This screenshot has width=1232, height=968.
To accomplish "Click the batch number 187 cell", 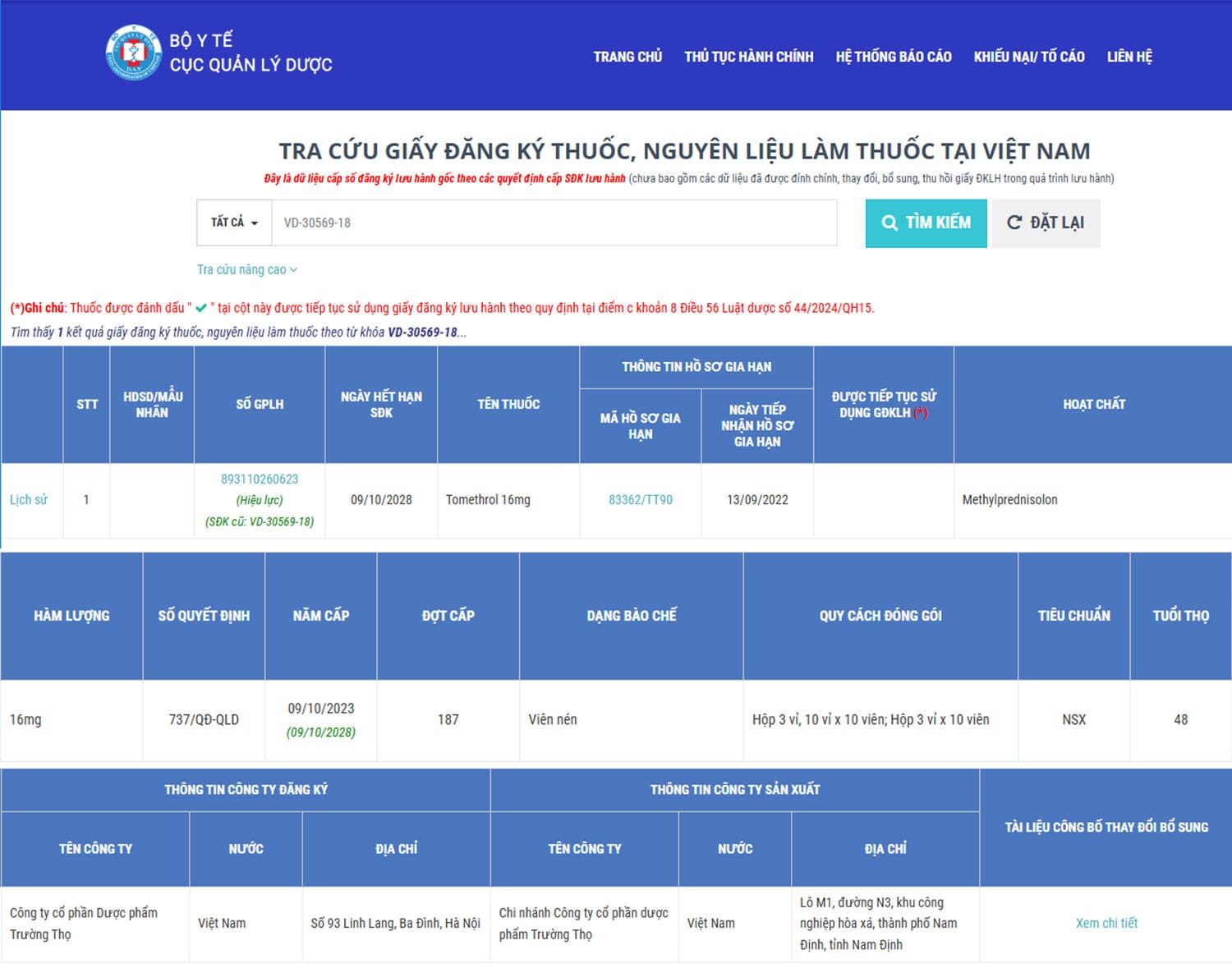I will [x=448, y=719].
